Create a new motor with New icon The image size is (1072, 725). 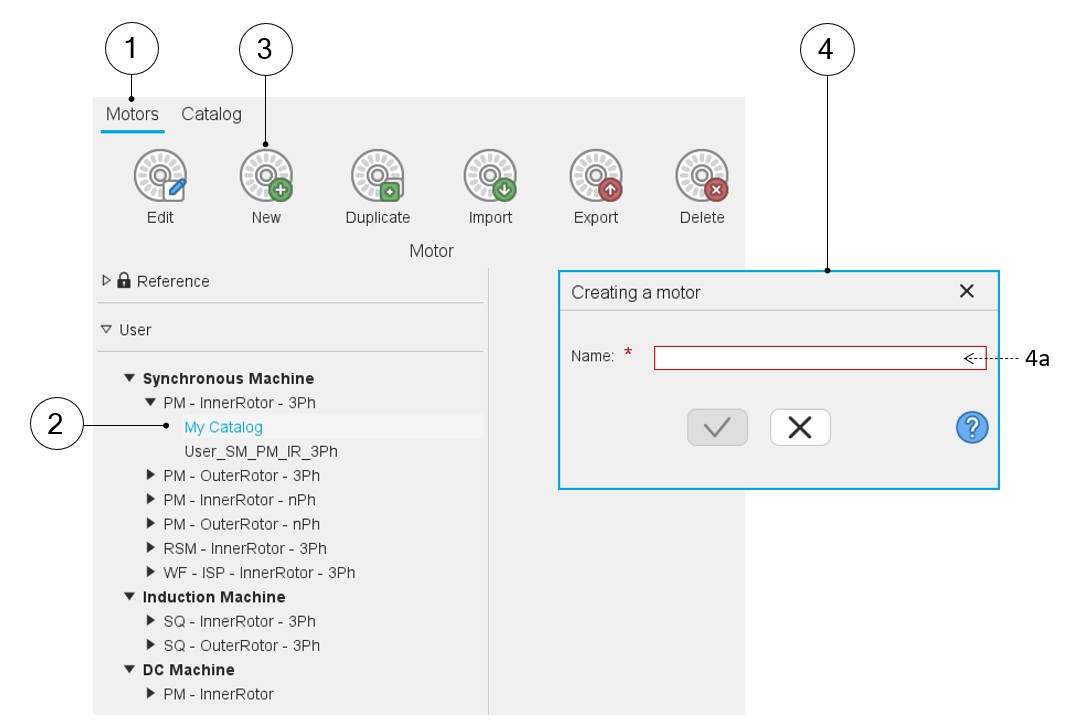click(266, 176)
